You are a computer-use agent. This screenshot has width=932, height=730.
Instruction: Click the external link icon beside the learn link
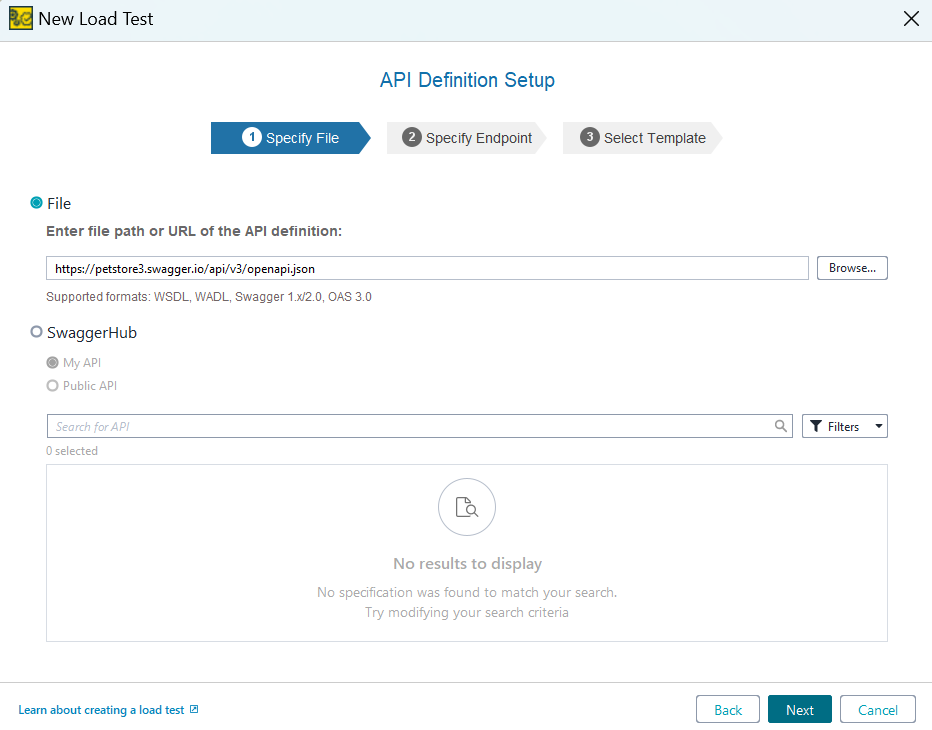coord(195,709)
